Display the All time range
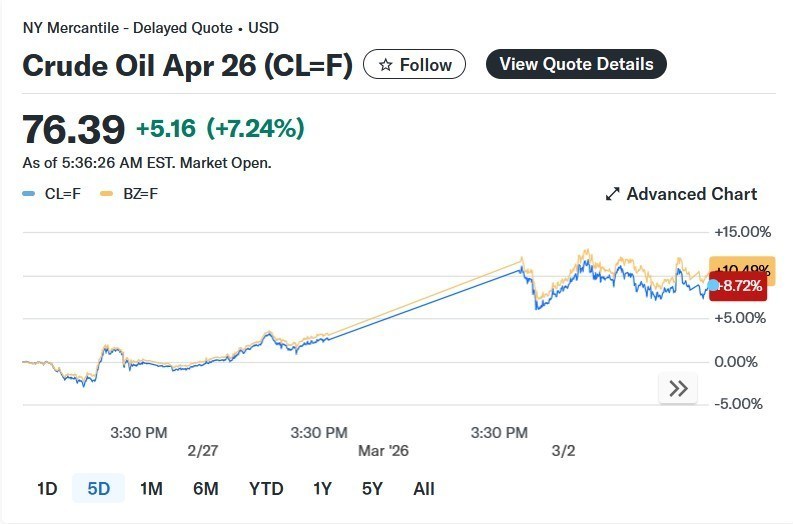The height and width of the screenshot is (524, 793). point(424,489)
